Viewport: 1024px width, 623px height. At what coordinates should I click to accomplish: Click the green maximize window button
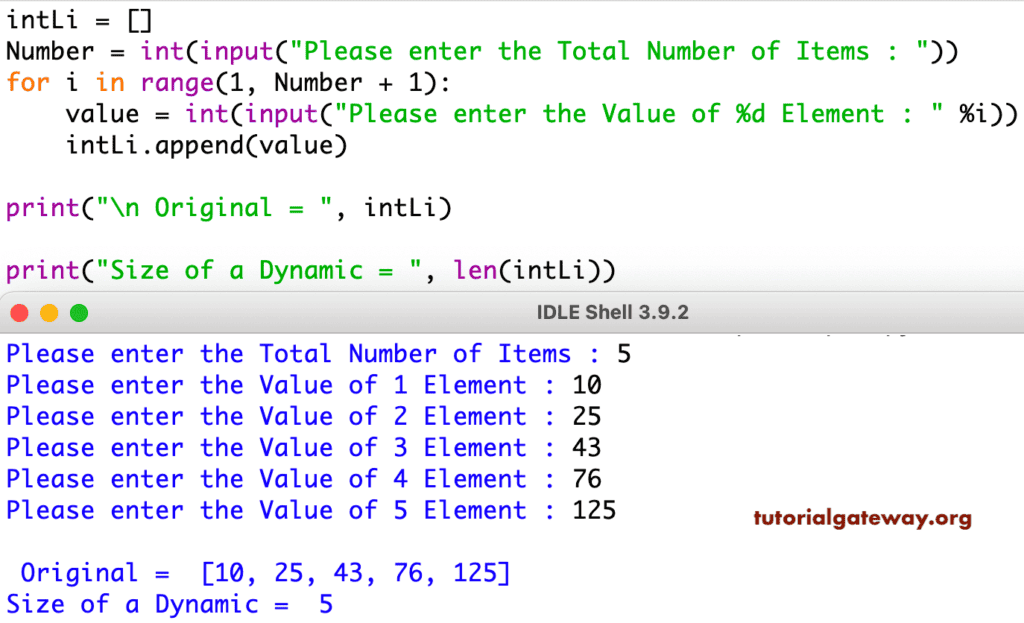[79, 313]
